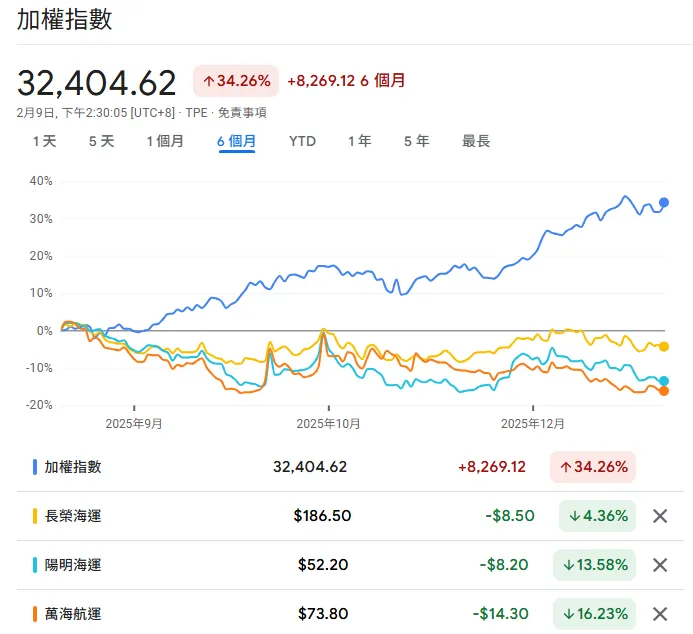Click the $73.80 price value
Viewport: 693px width, 634px height.
pos(323,614)
